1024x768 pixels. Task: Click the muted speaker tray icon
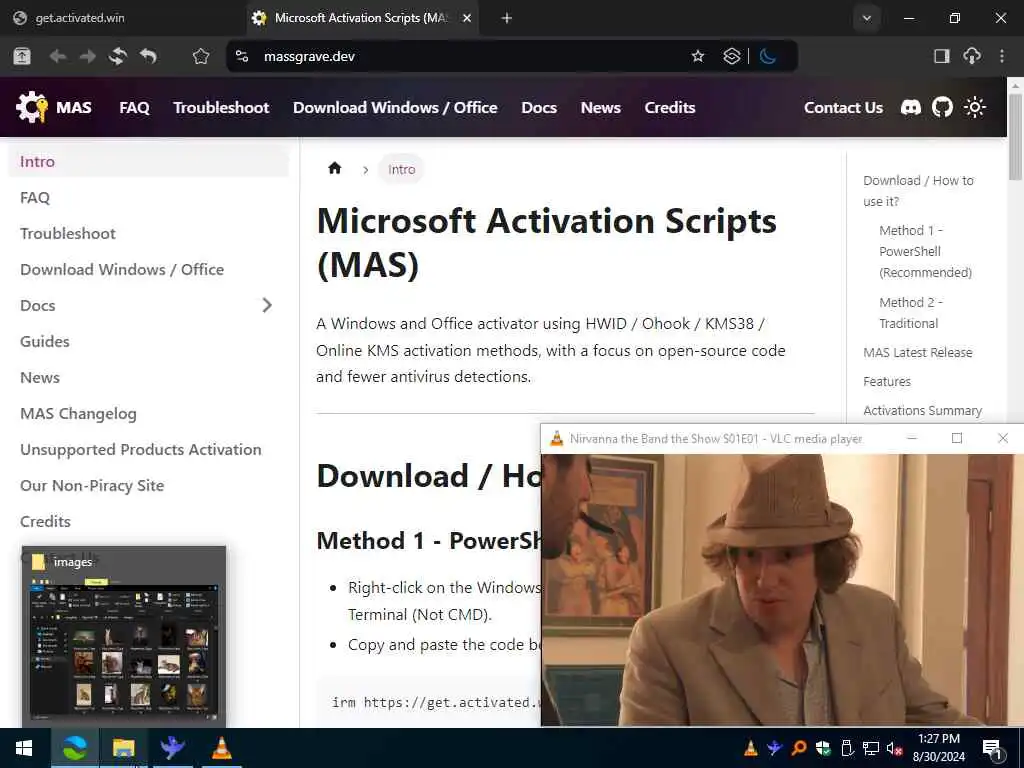pyautogui.click(x=894, y=748)
